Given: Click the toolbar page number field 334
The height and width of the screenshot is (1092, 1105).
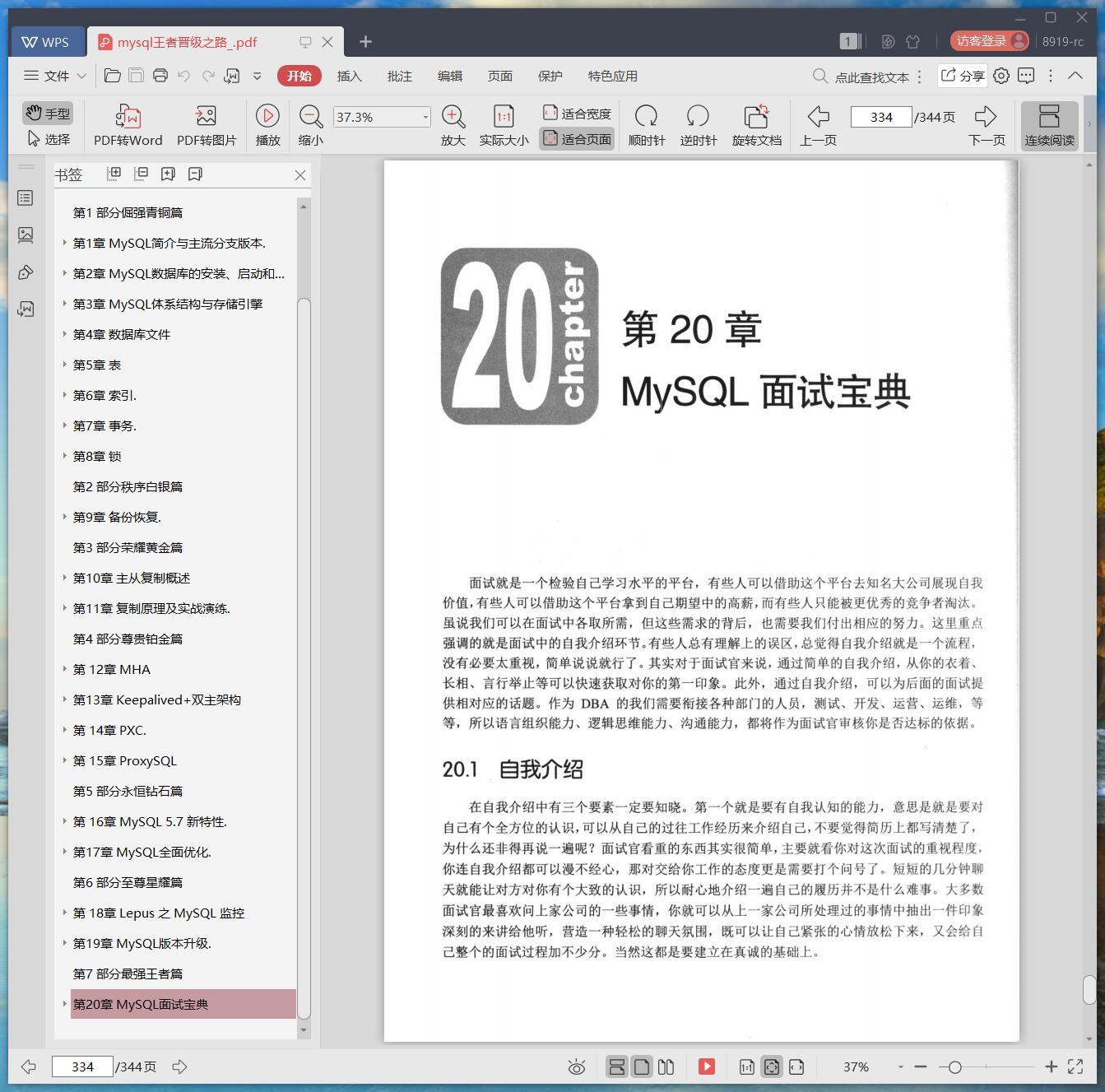Looking at the screenshot, I should click(881, 117).
